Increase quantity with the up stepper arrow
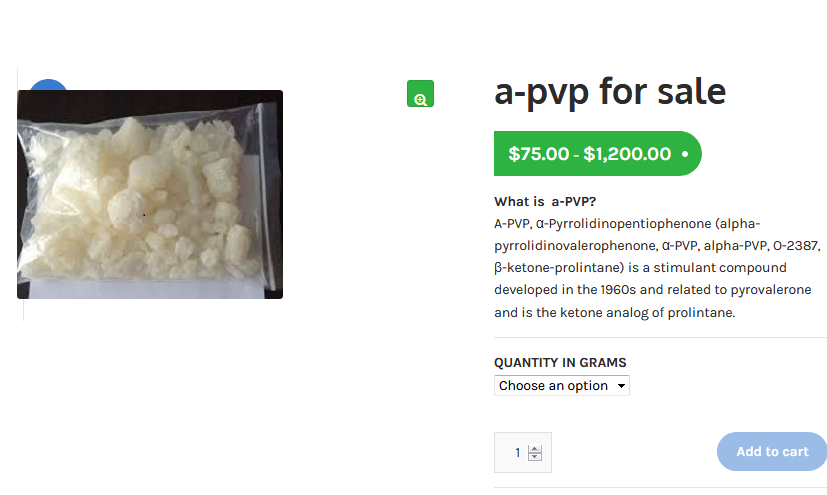Image resolution: width=827 pixels, height=495 pixels. [534, 449]
